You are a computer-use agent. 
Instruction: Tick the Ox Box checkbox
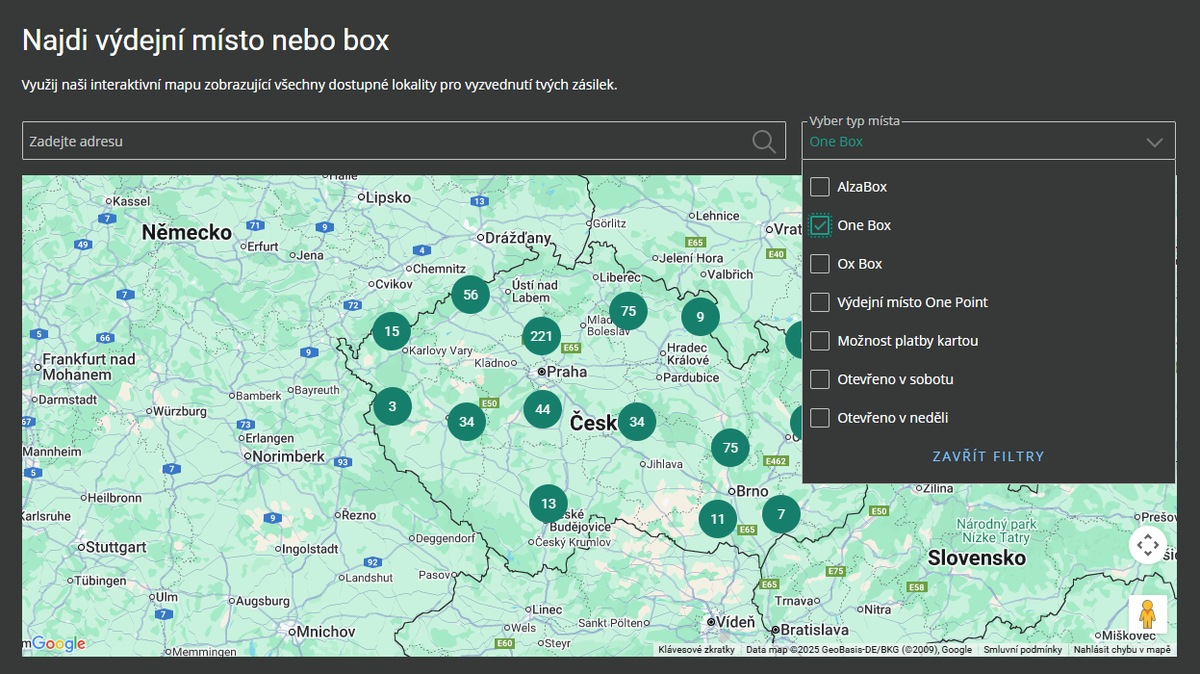point(820,264)
